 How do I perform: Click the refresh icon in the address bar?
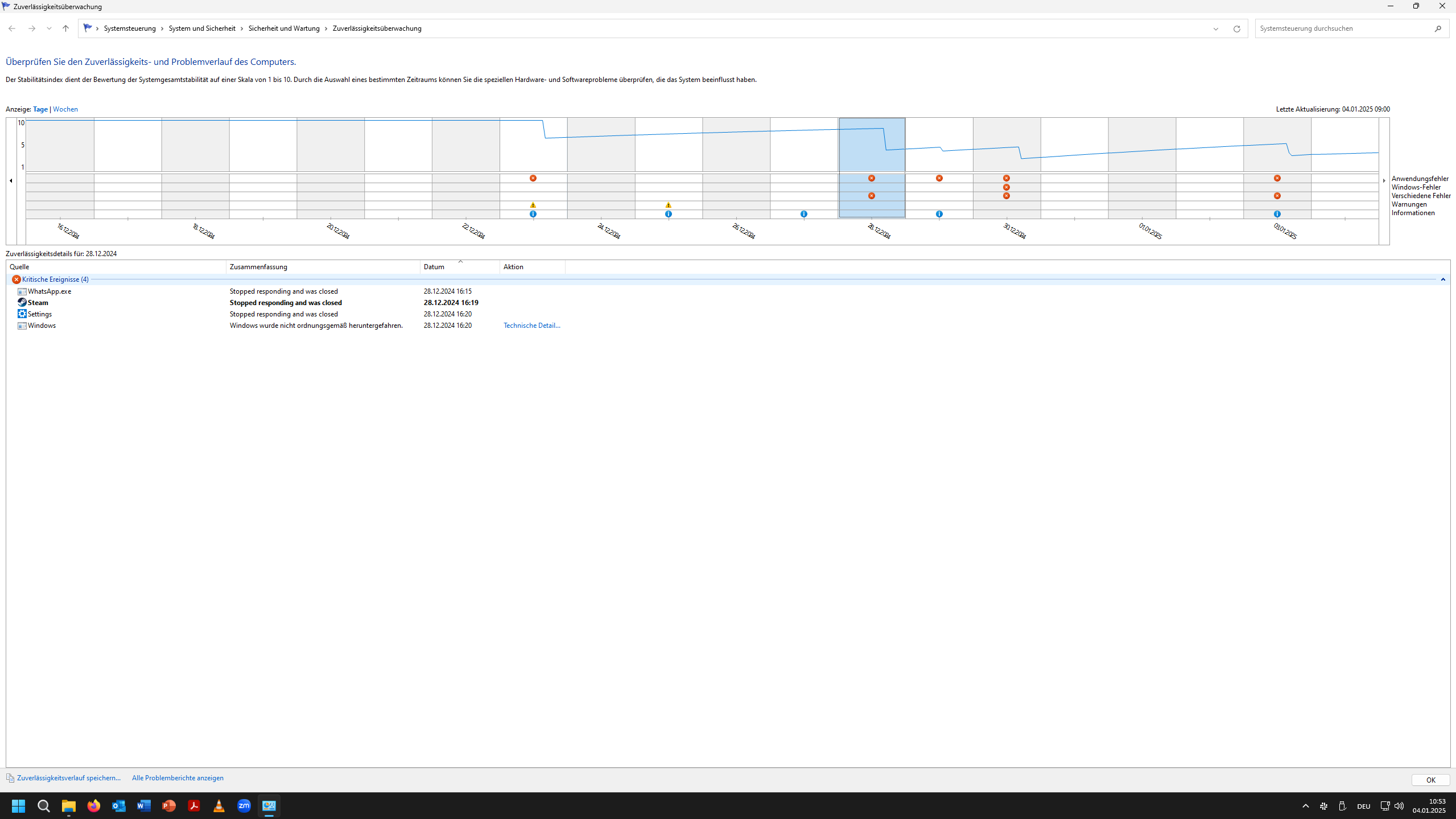1237,28
